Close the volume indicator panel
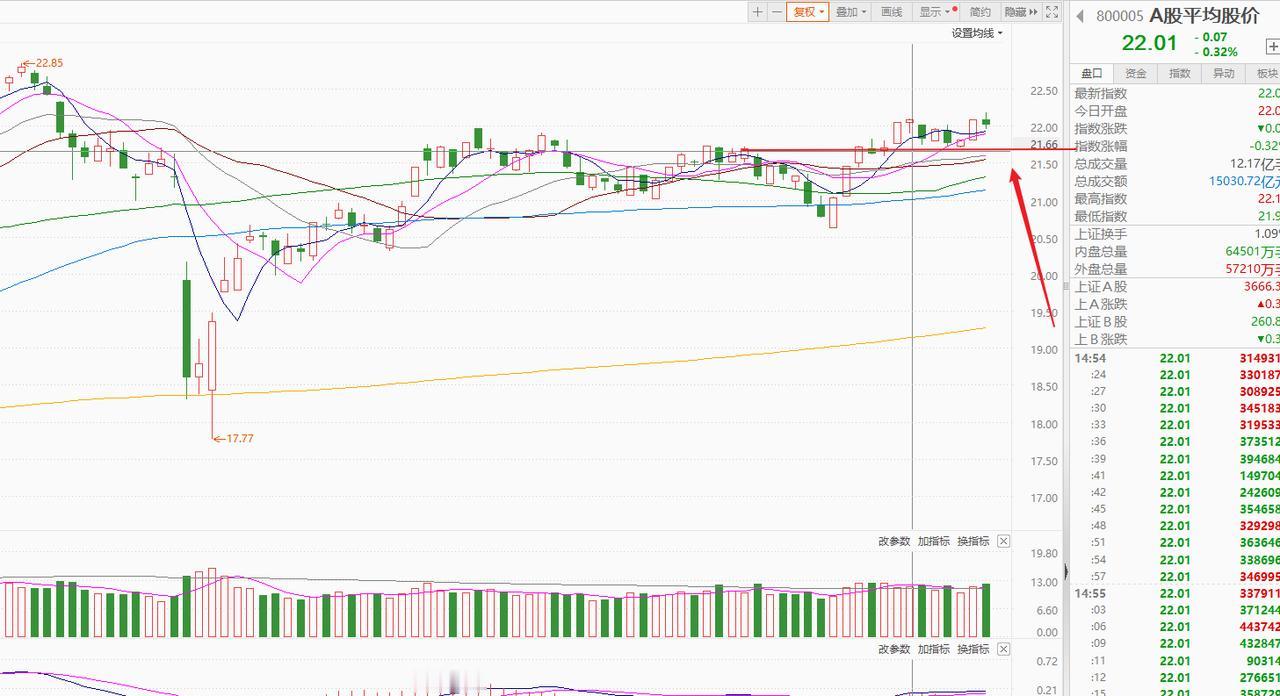 coord(1003,541)
